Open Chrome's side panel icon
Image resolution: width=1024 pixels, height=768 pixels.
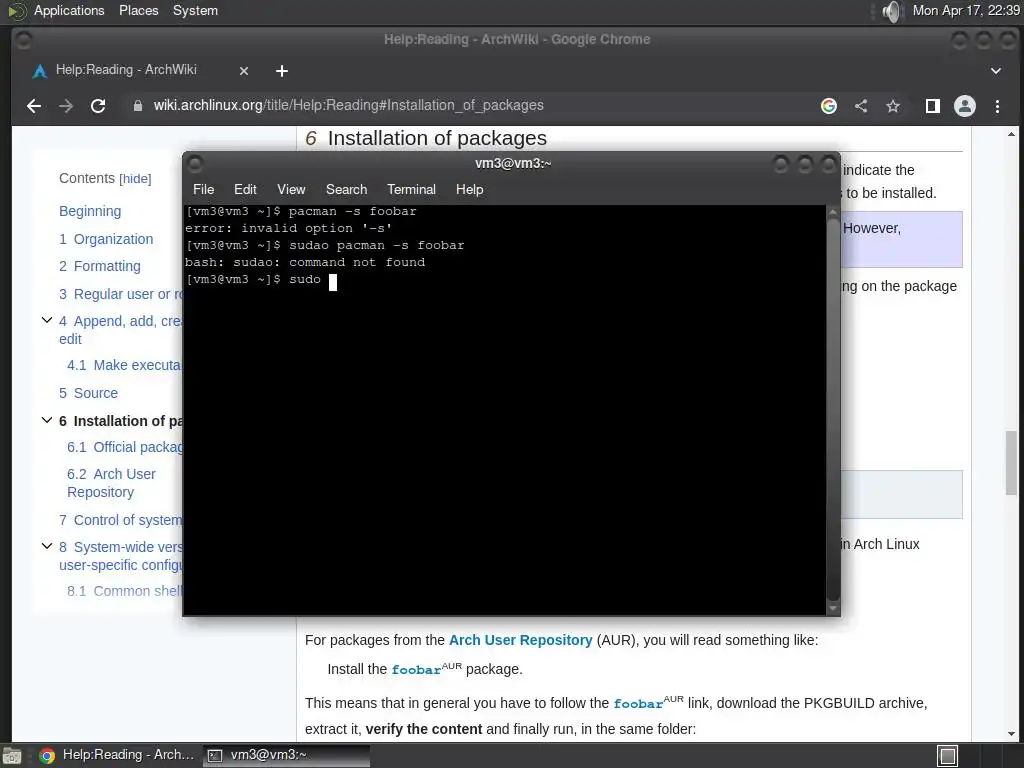click(933, 106)
